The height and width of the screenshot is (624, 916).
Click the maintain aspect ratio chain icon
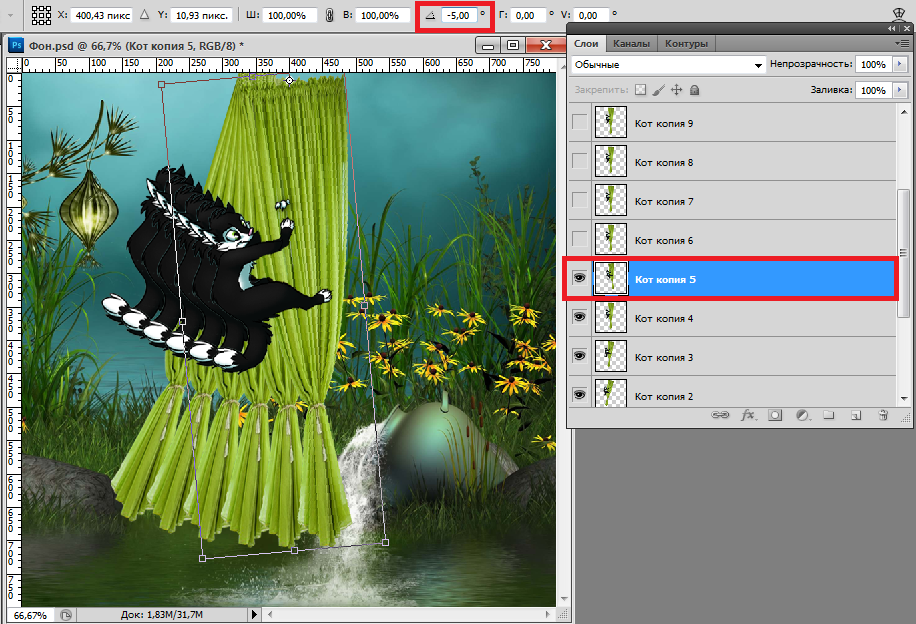click(x=329, y=15)
